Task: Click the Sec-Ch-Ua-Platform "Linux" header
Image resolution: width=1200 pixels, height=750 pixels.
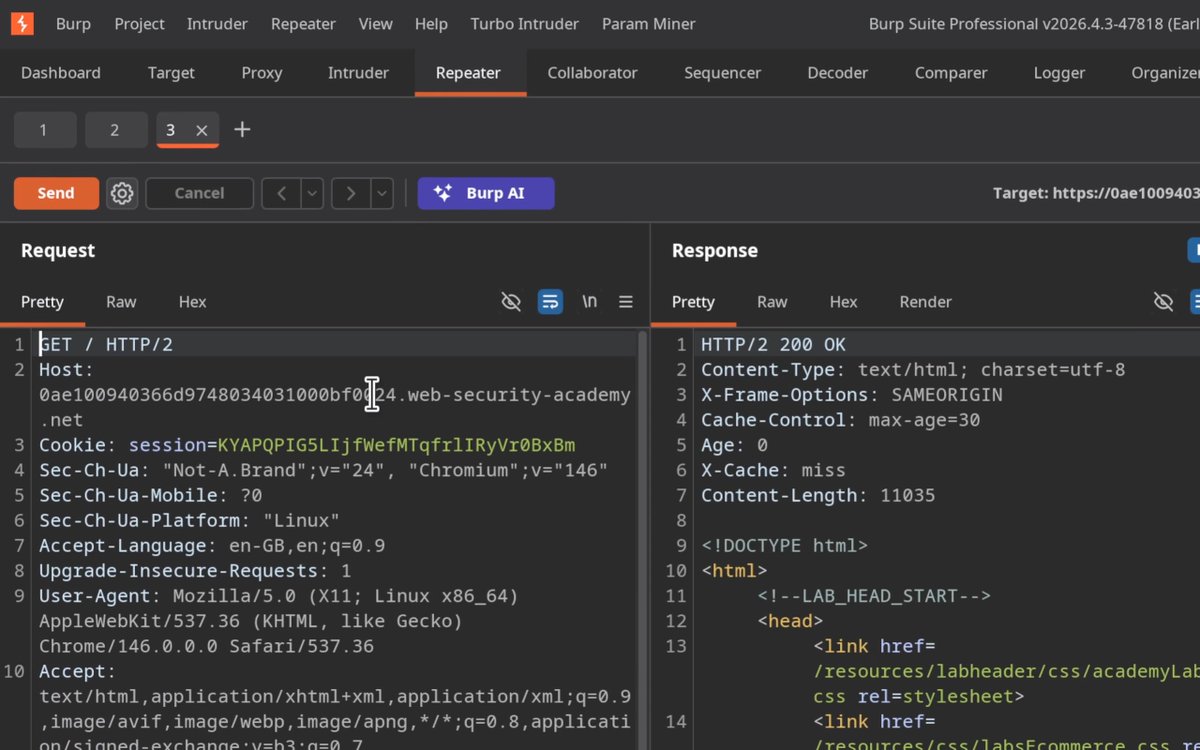Action: coord(189,521)
